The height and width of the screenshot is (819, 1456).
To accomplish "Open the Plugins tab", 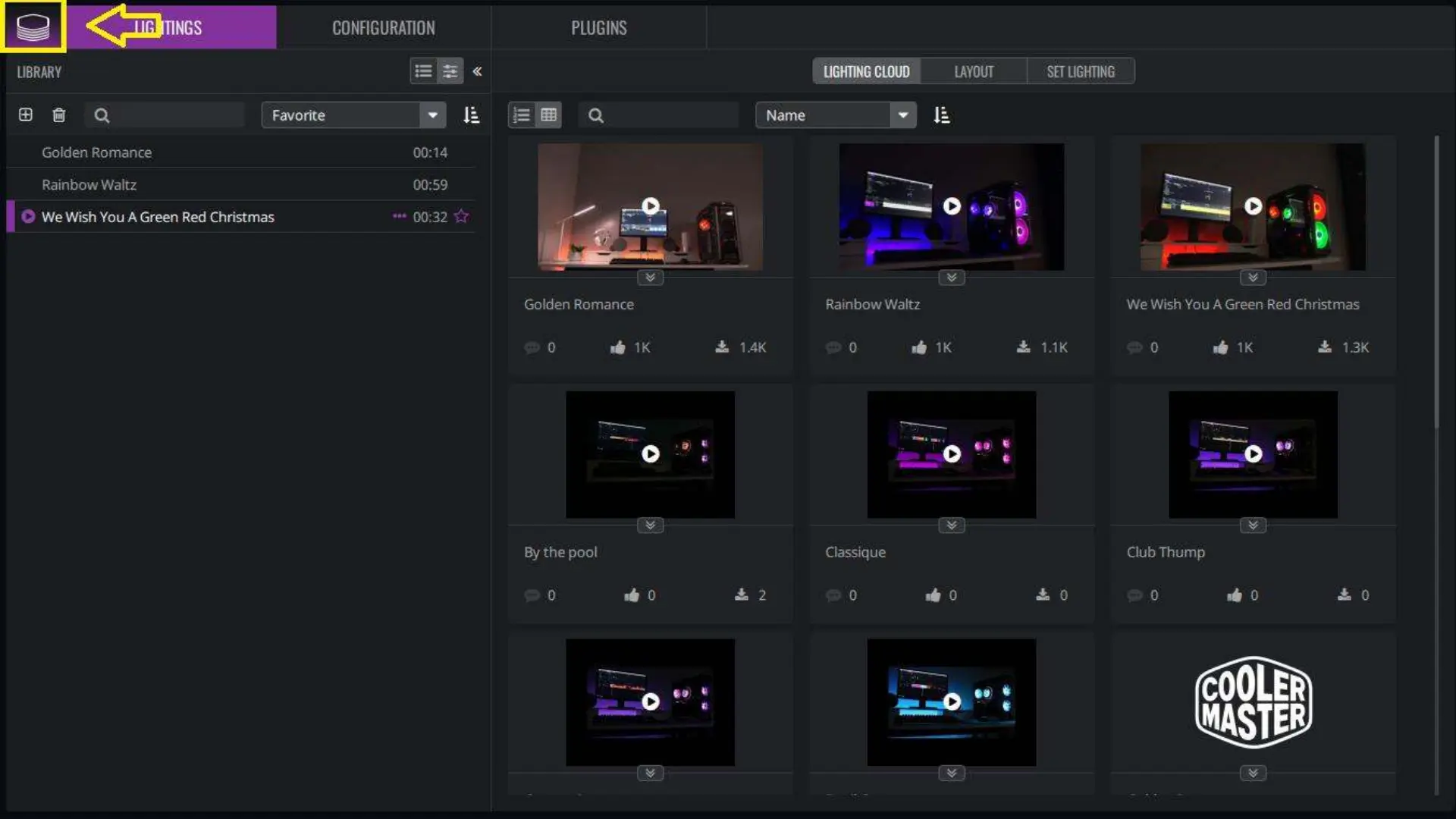I will [x=598, y=28].
